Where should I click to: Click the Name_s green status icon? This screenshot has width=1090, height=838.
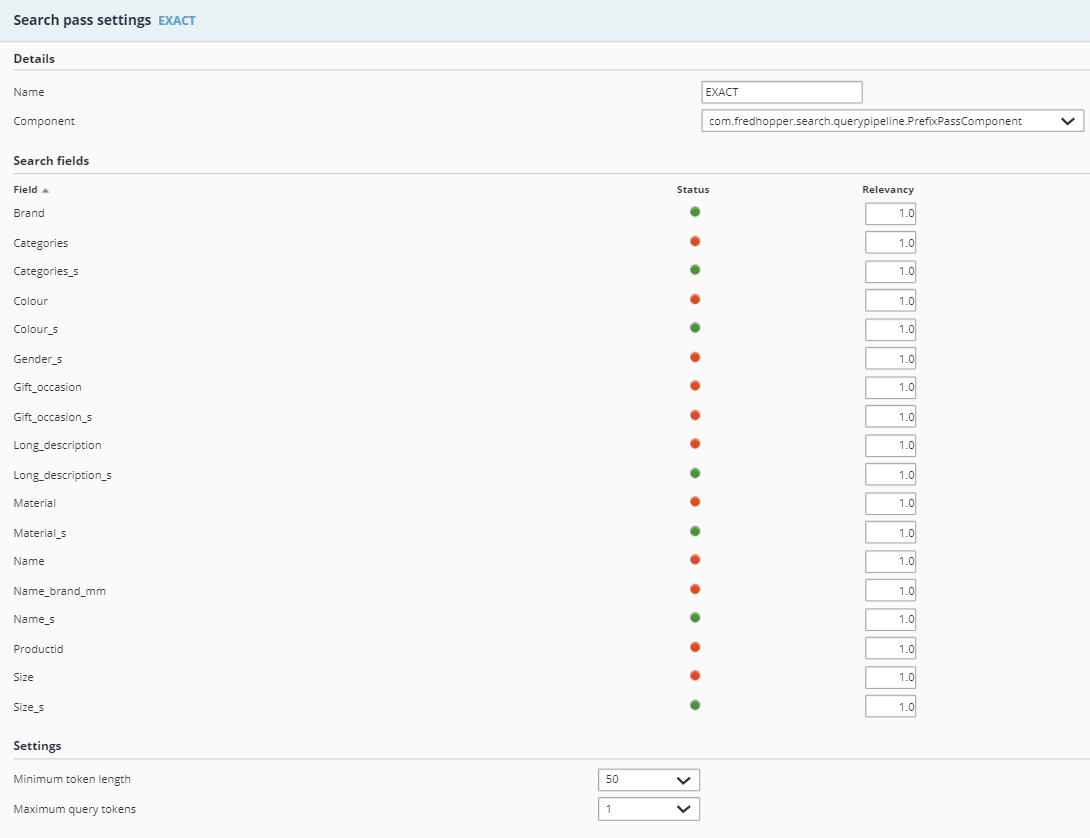[695, 618]
